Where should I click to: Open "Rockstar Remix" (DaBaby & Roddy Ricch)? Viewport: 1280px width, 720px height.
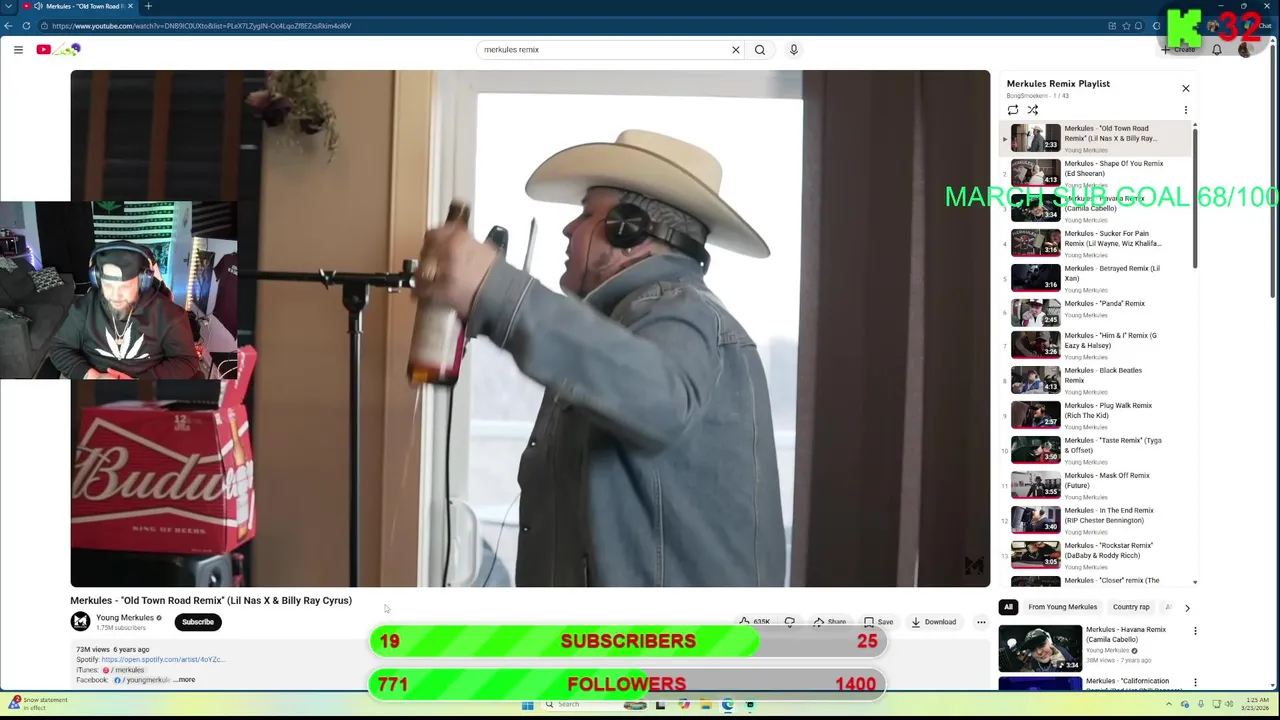pos(1095,555)
